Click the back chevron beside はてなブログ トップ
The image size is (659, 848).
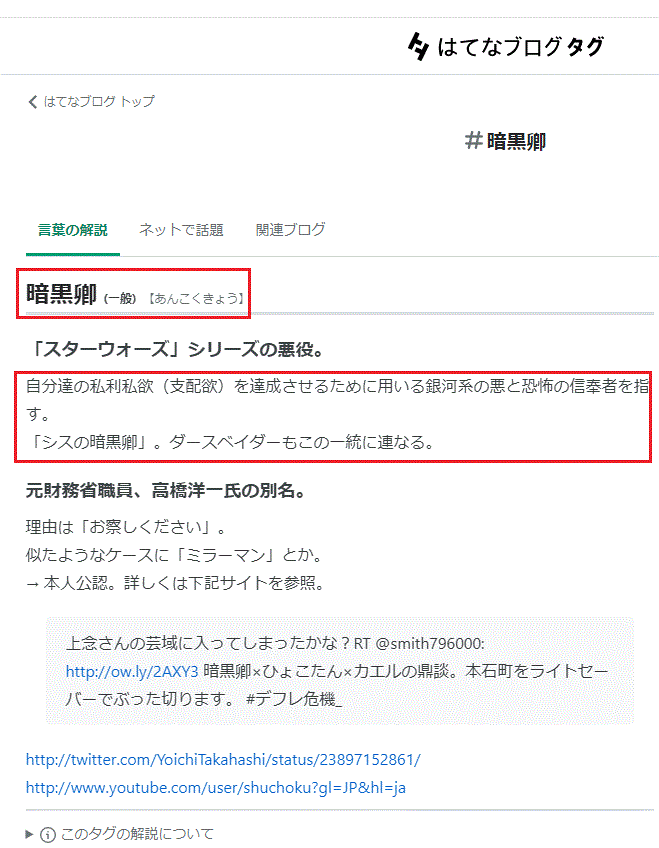(x=32, y=102)
